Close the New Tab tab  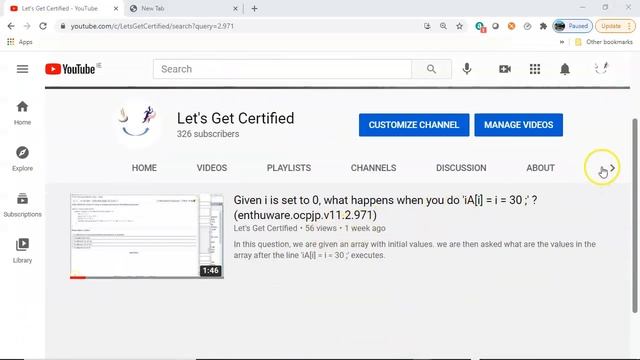(x=235, y=8)
